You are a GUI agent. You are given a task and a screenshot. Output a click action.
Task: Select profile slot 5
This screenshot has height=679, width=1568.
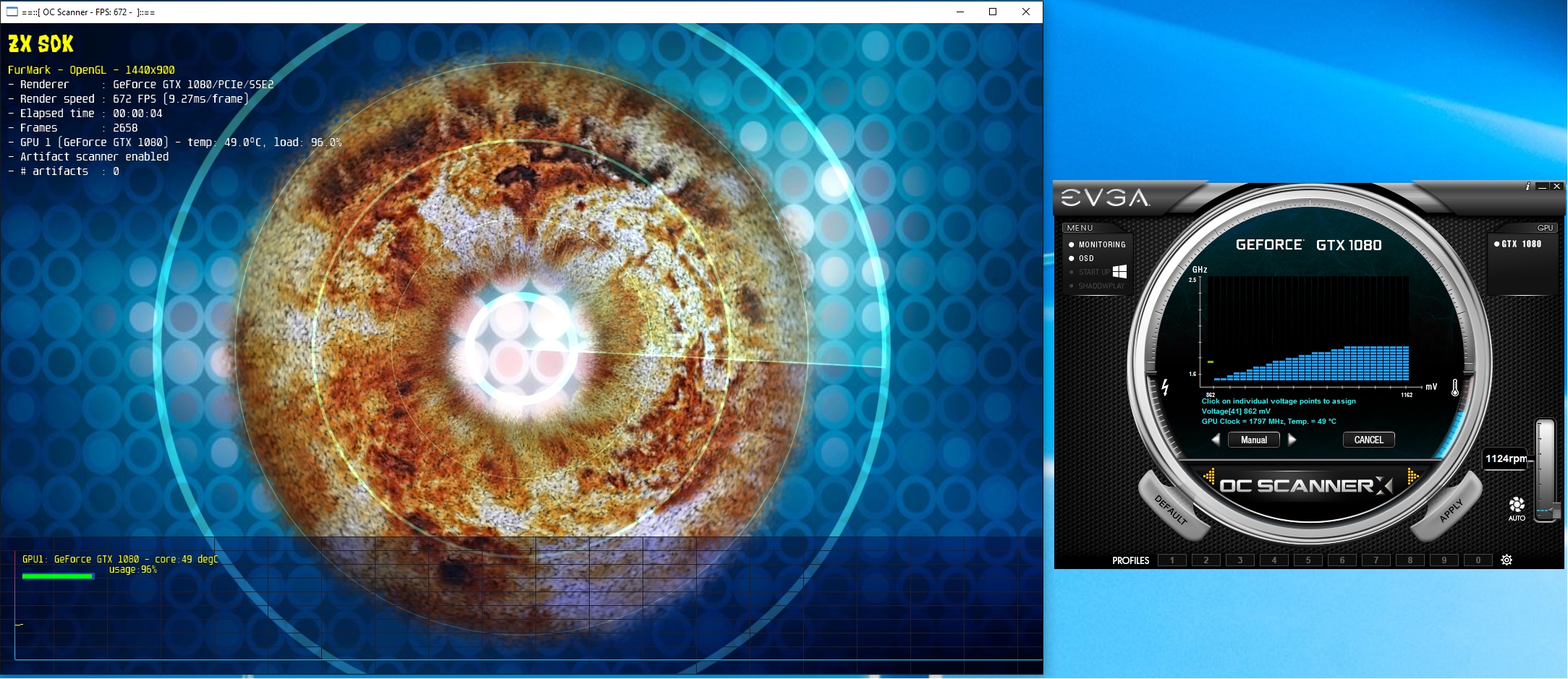click(1308, 560)
